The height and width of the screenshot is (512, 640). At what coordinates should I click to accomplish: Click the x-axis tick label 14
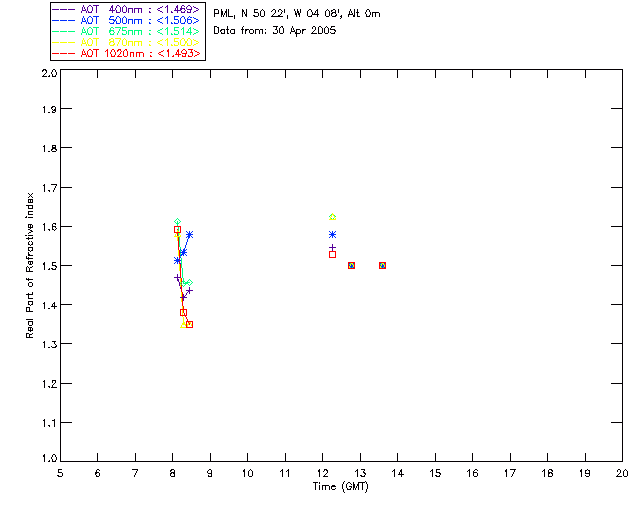coord(398,473)
